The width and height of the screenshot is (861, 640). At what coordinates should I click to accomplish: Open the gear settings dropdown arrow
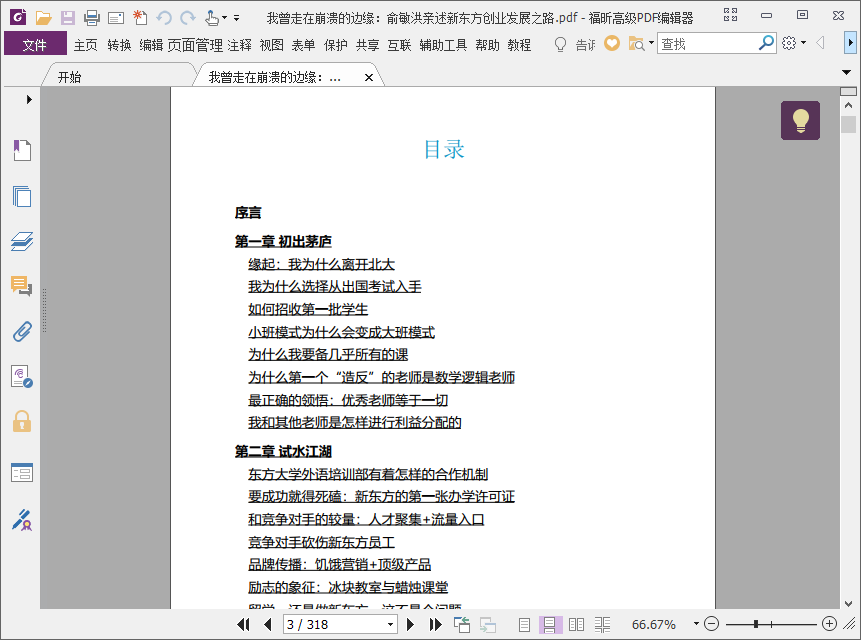[803, 42]
